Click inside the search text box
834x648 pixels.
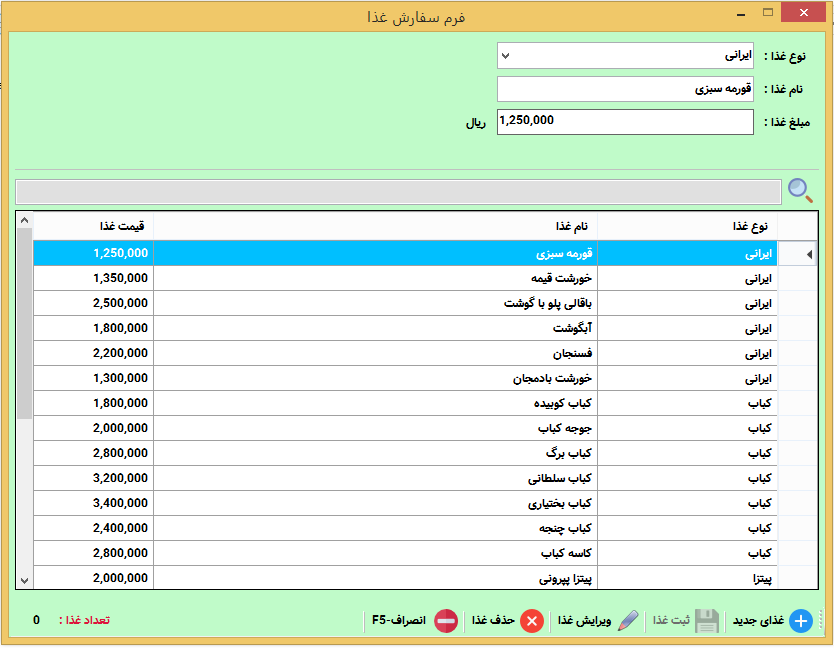pos(398,191)
